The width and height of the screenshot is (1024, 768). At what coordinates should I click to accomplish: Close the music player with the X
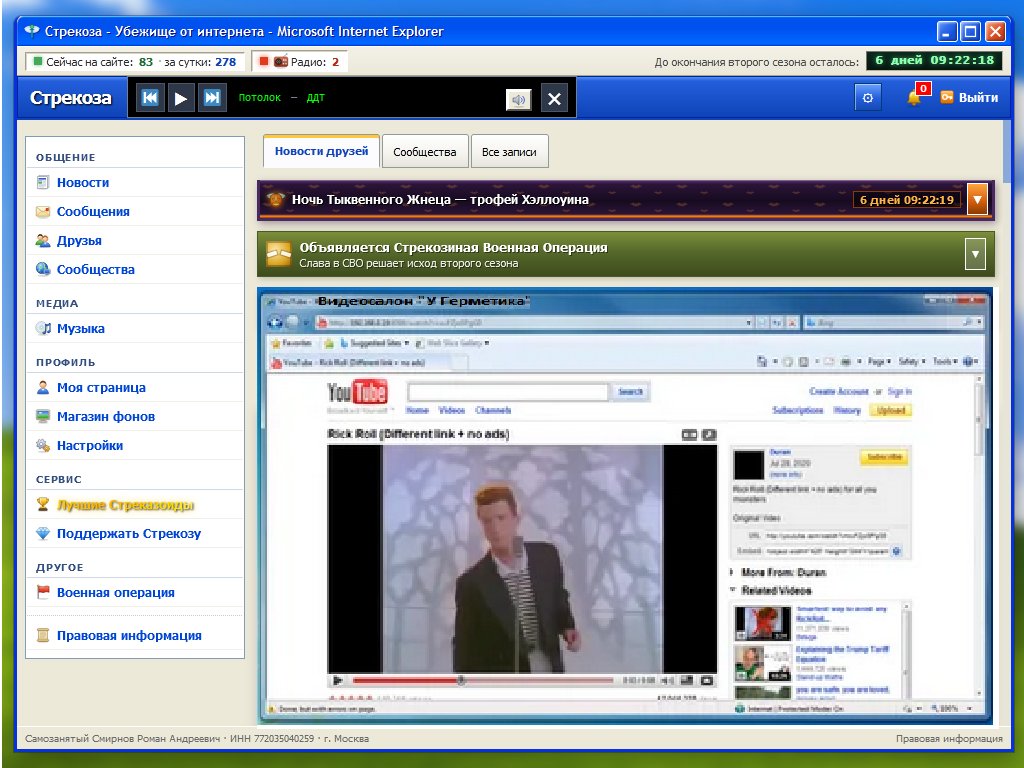(554, 99)
